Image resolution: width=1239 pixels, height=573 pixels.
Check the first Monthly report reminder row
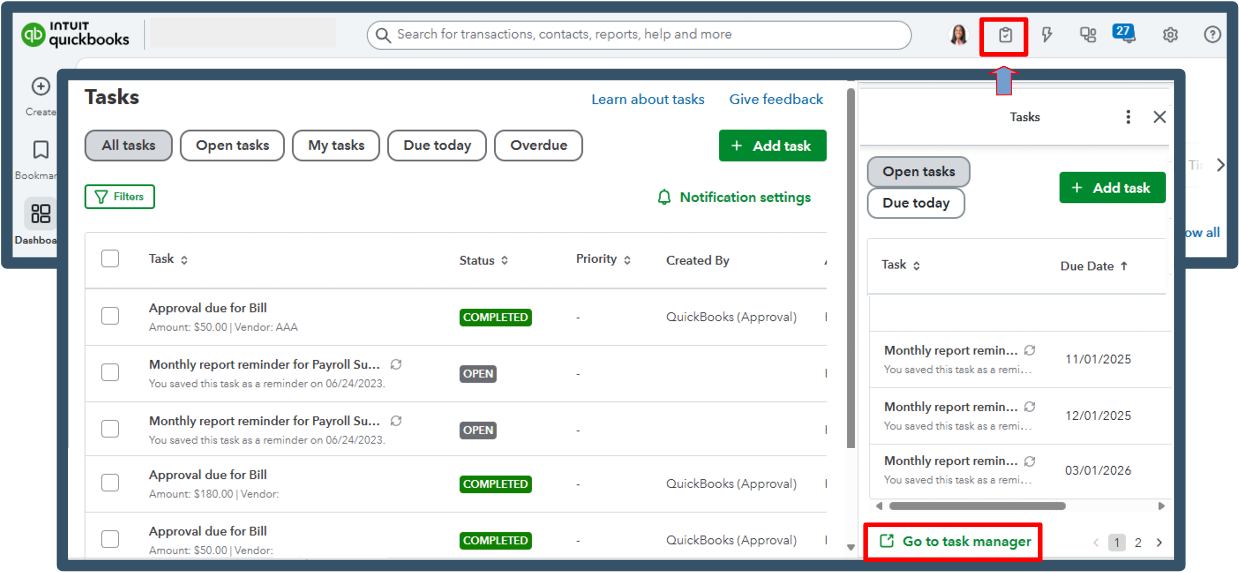110,372
